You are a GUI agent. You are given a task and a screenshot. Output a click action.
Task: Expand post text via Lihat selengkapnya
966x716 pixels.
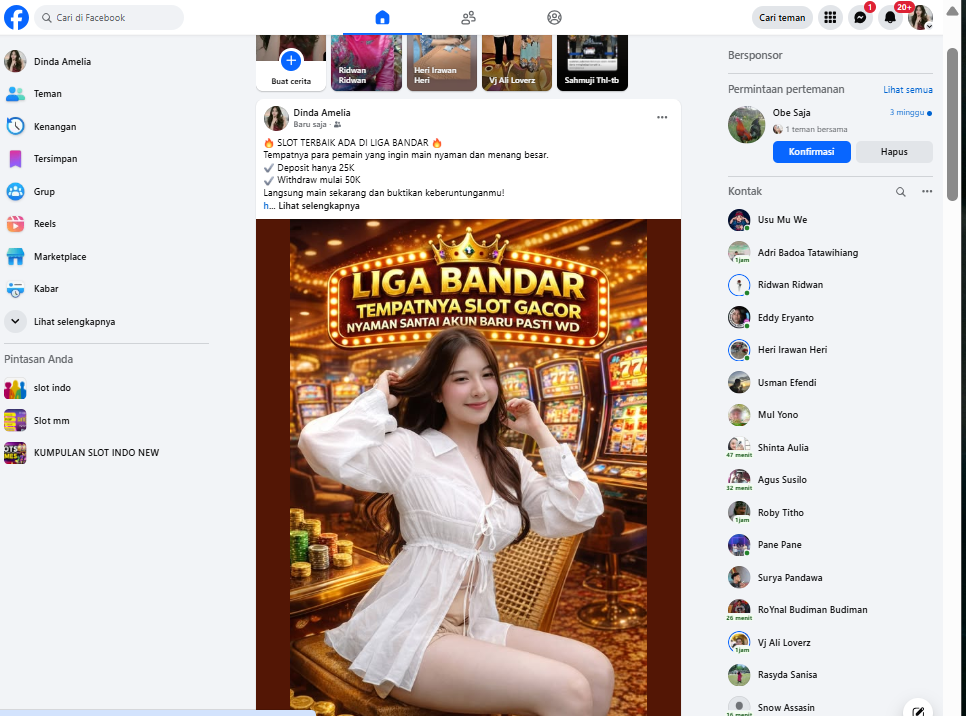[x=319, y=206]
